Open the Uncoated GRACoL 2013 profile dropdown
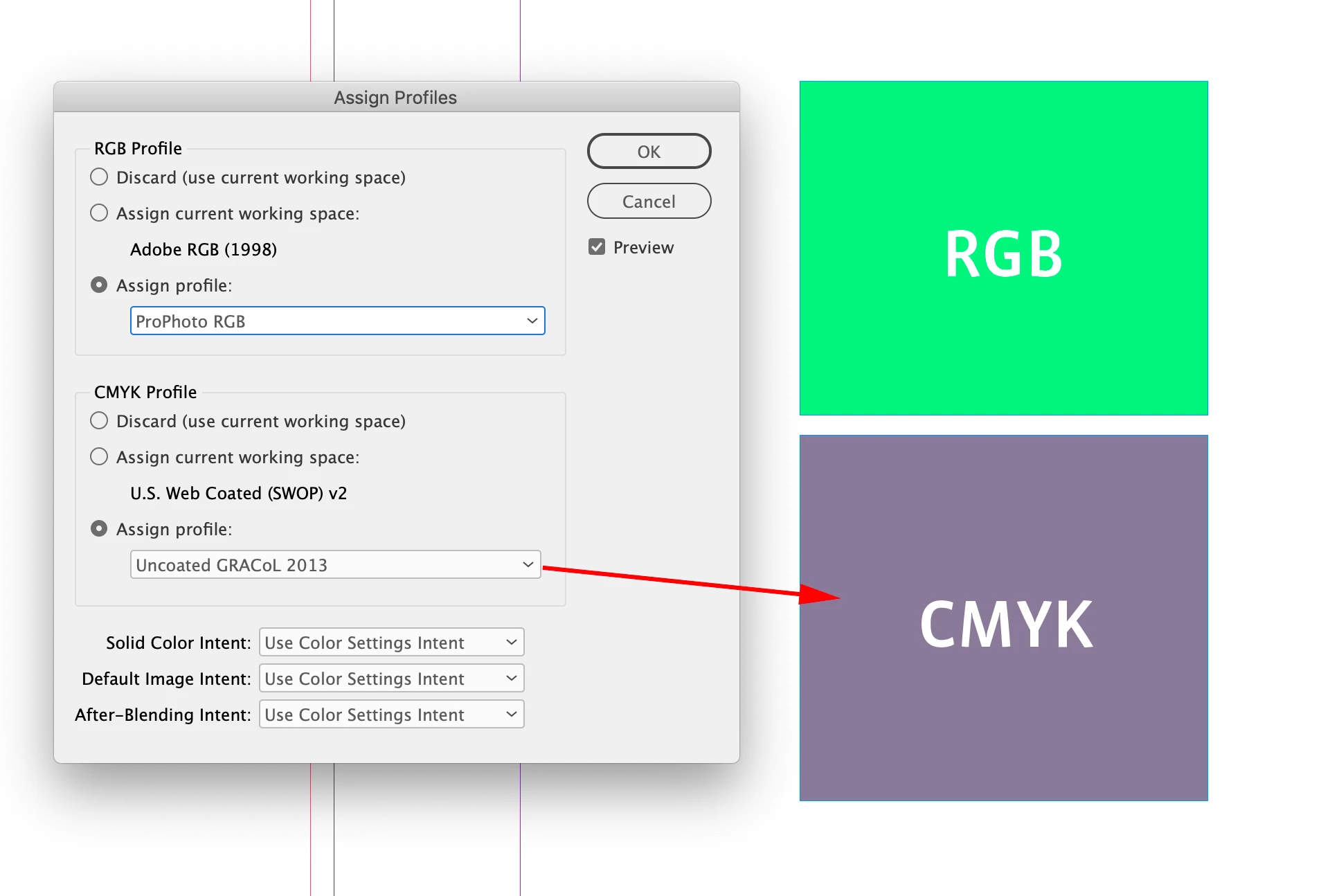Image resolution: width=1339 pixels, height=896 pixels. click(x=335, y=565)
